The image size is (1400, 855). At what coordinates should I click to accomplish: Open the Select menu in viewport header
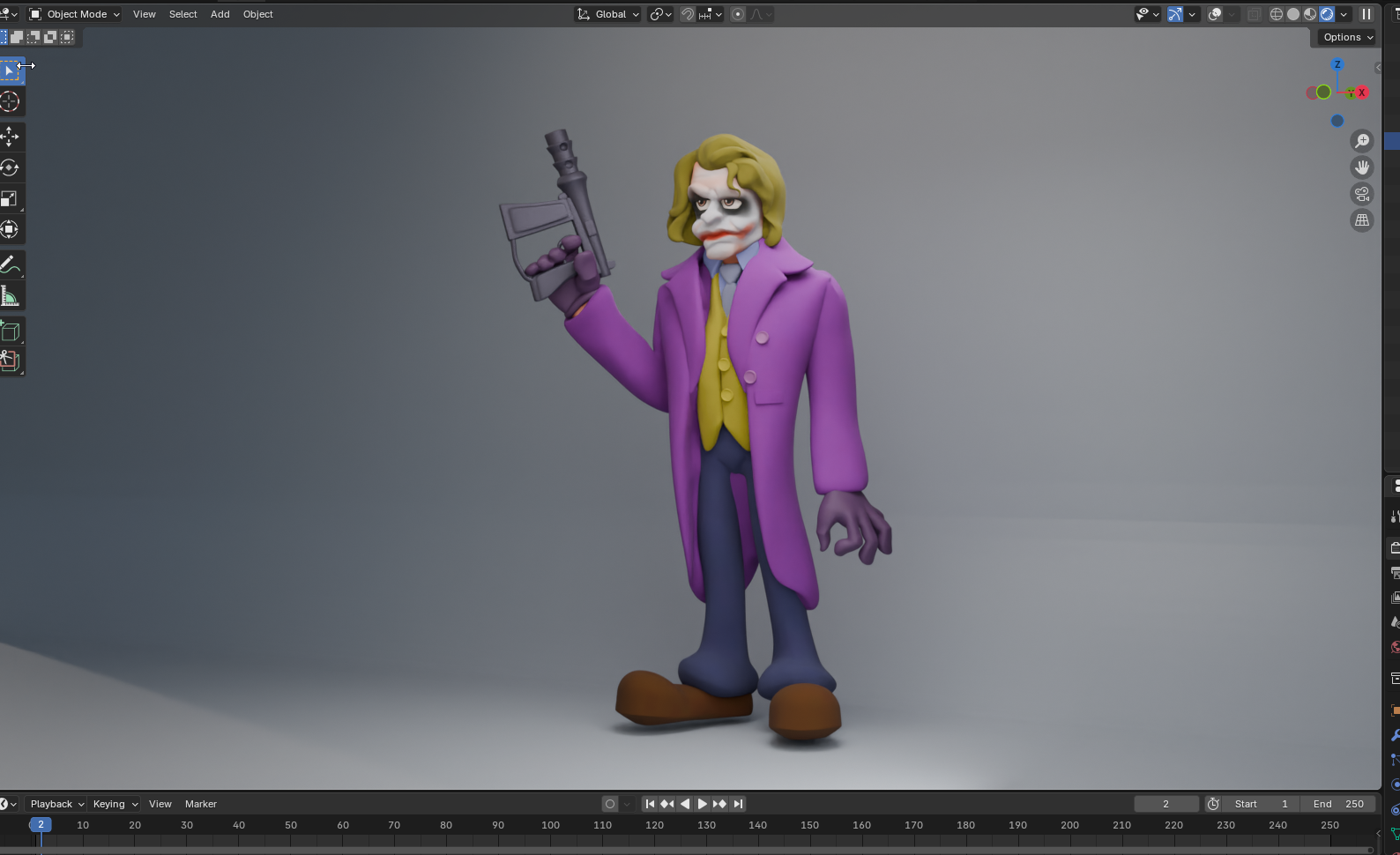click(183, 14)
